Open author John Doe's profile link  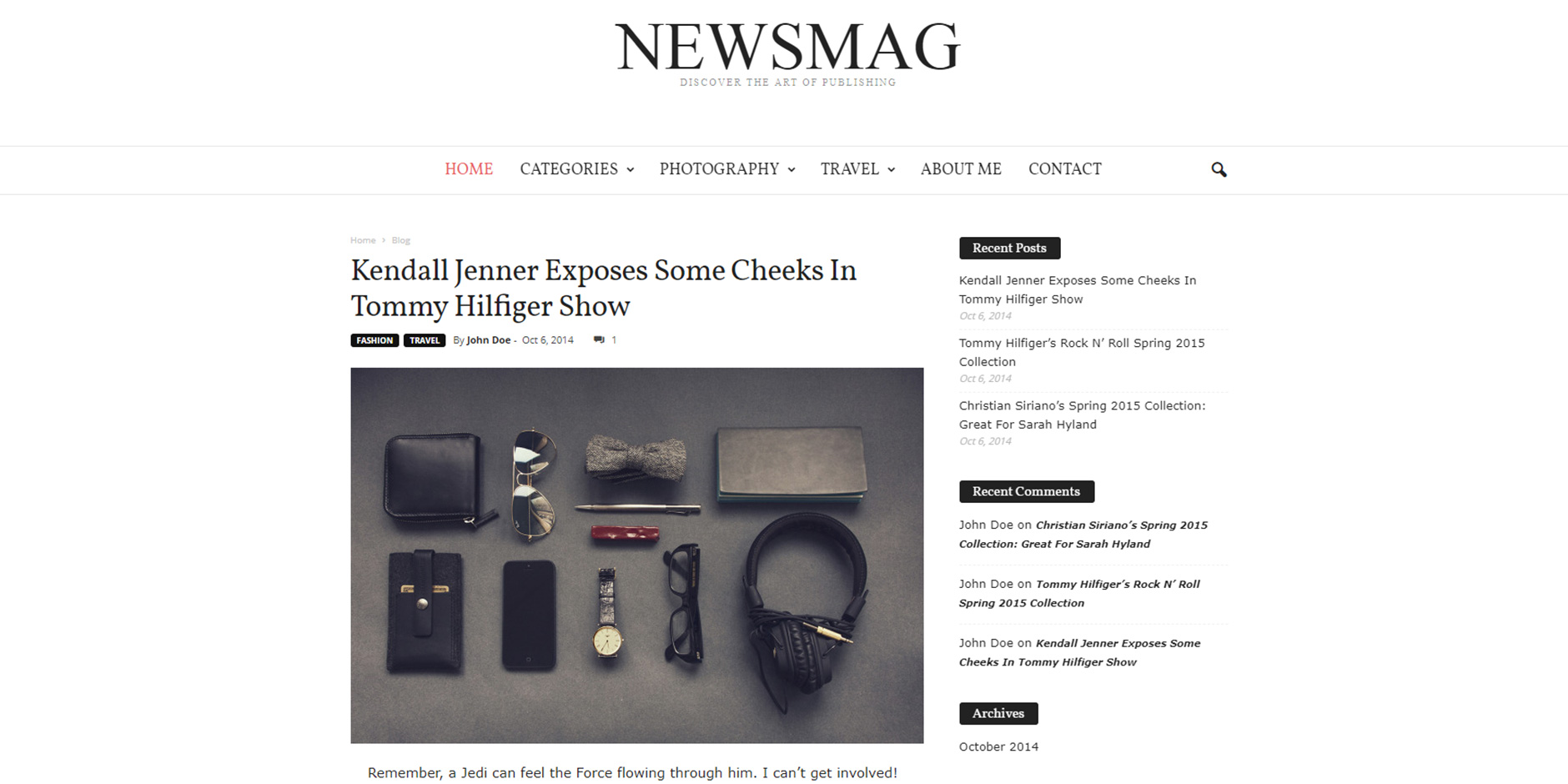tap(489, 339)
